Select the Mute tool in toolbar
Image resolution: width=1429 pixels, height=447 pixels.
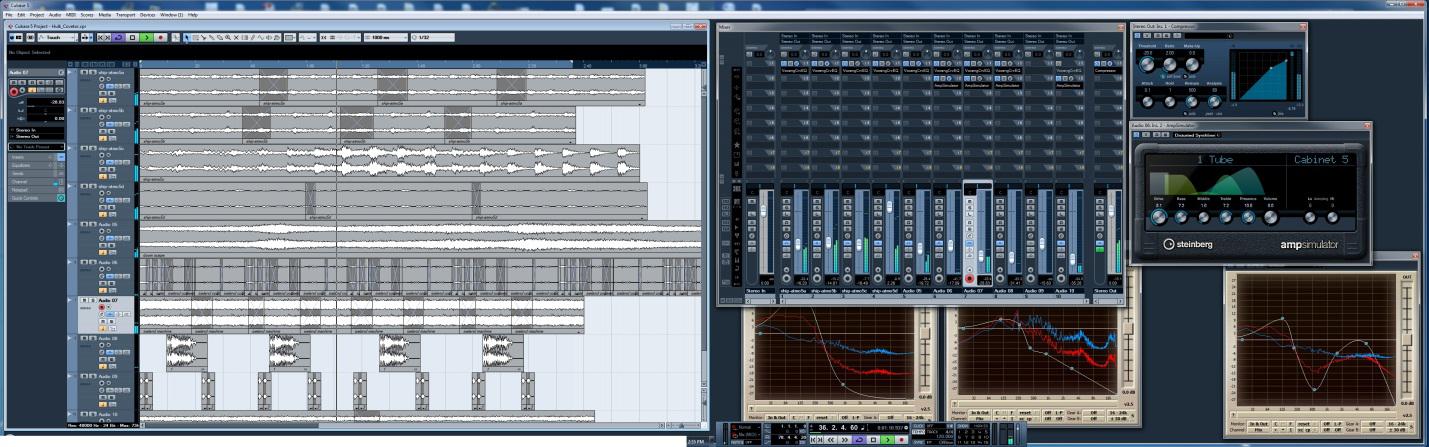(236, 37)
